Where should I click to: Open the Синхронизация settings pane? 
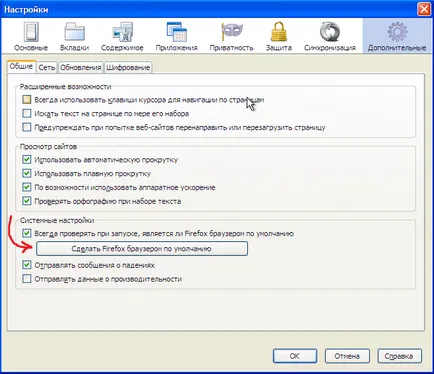pyautogui.click(x=330, y=36)
